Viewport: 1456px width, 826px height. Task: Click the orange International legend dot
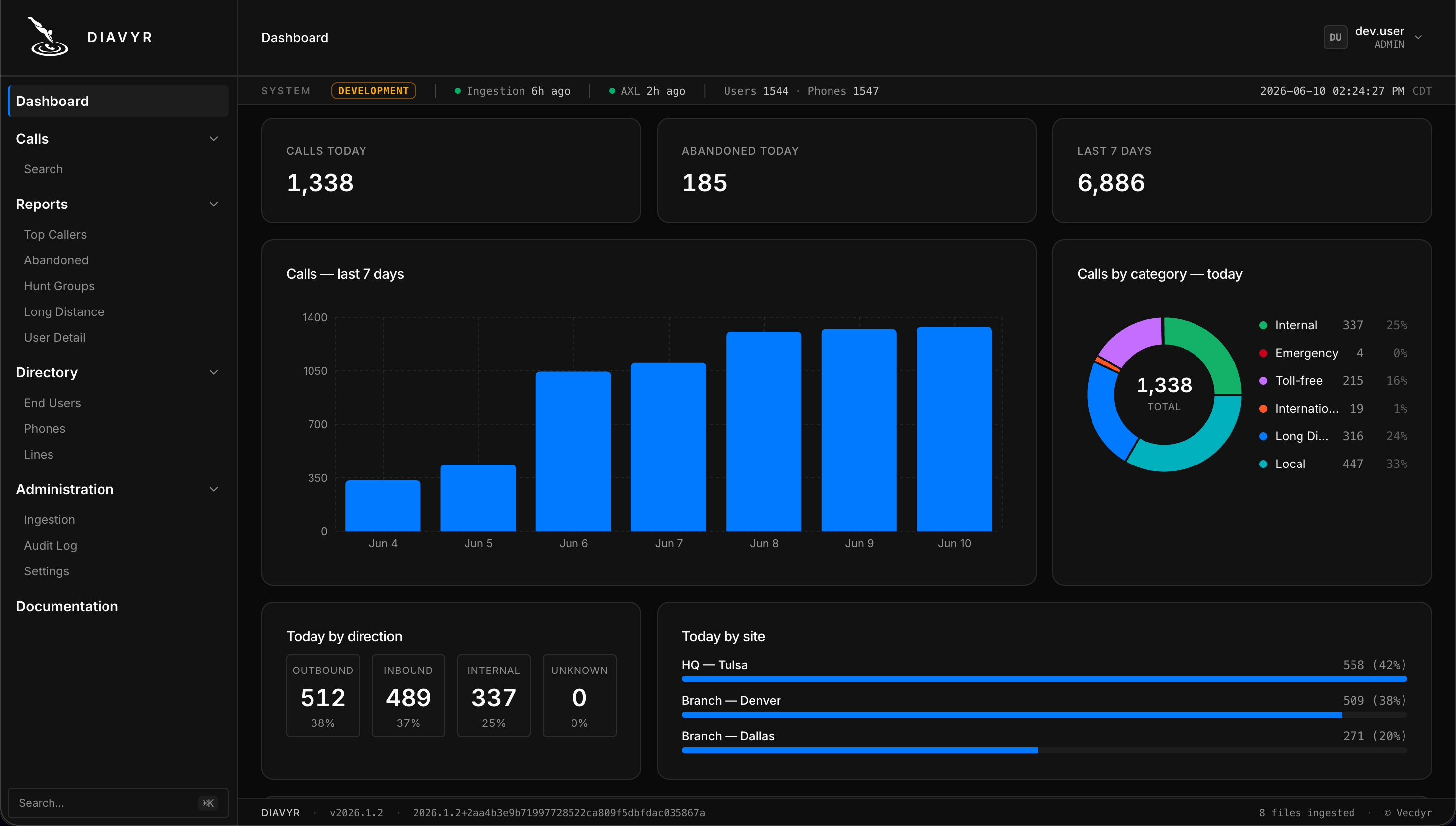click(x=1263, y=409)
